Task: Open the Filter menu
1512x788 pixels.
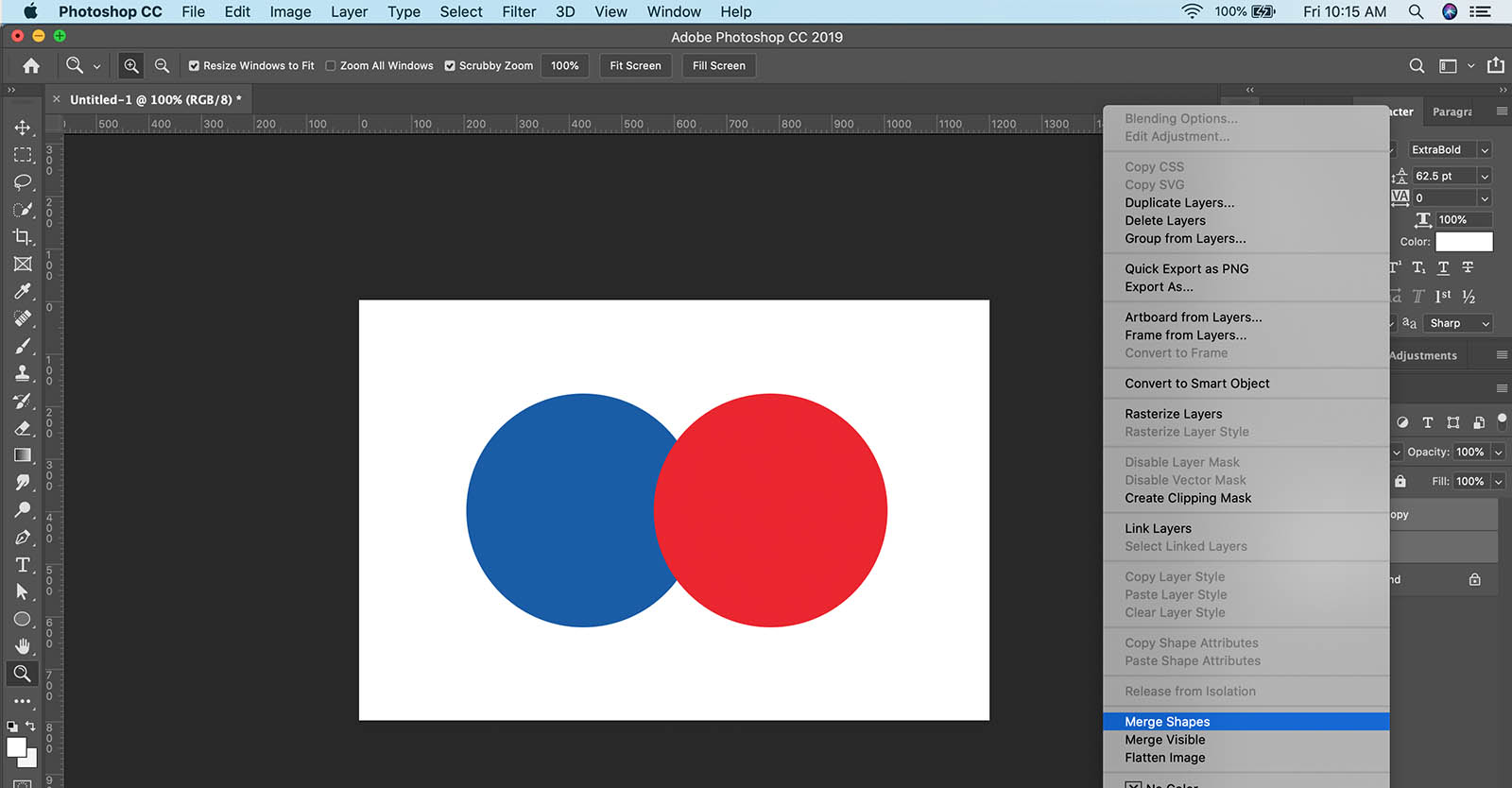Action: [x=519, y=11]
